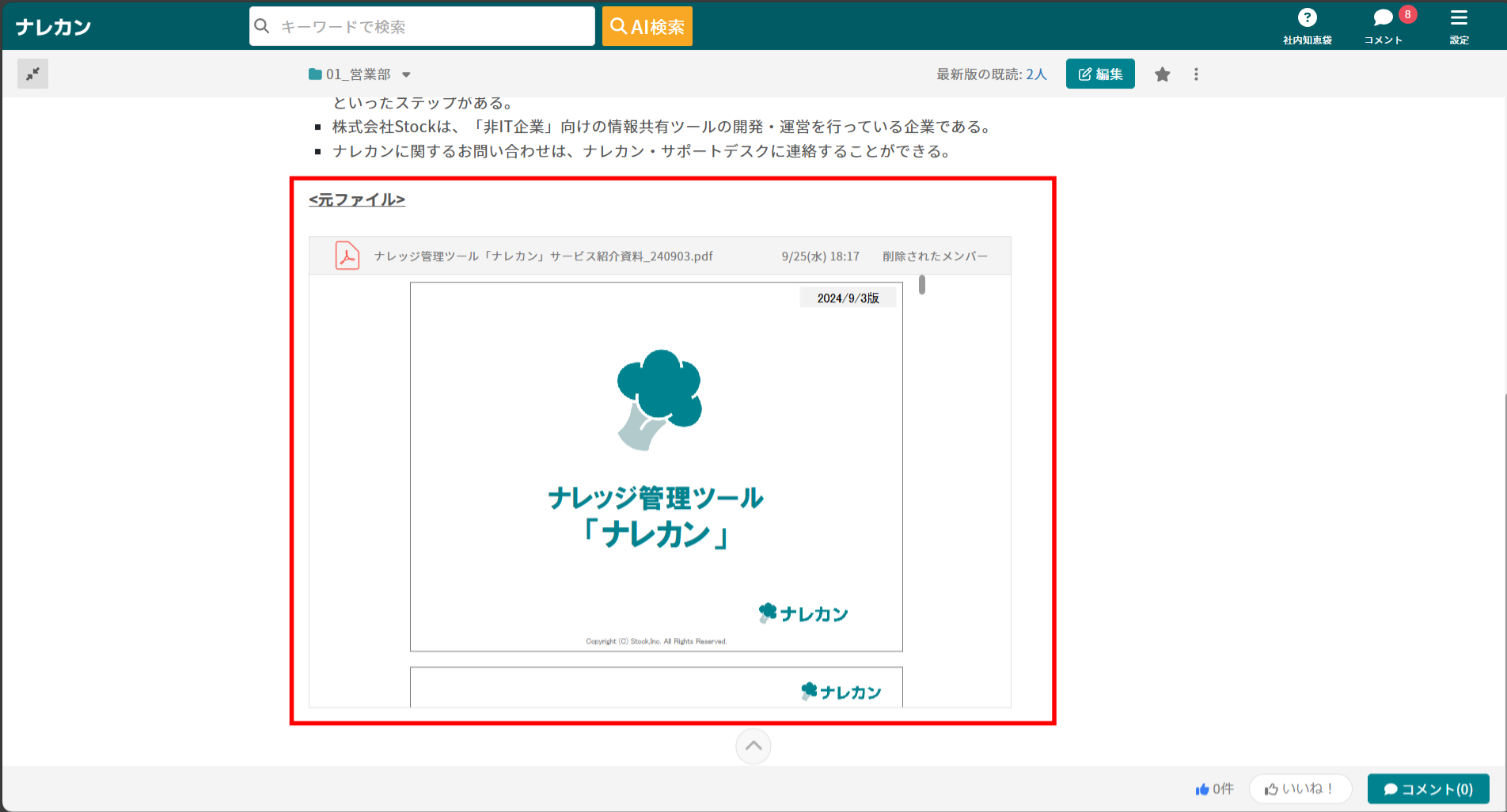Open the <元ファイル> link
Viewport: 1507px width, 812px height.
[355, 199]
